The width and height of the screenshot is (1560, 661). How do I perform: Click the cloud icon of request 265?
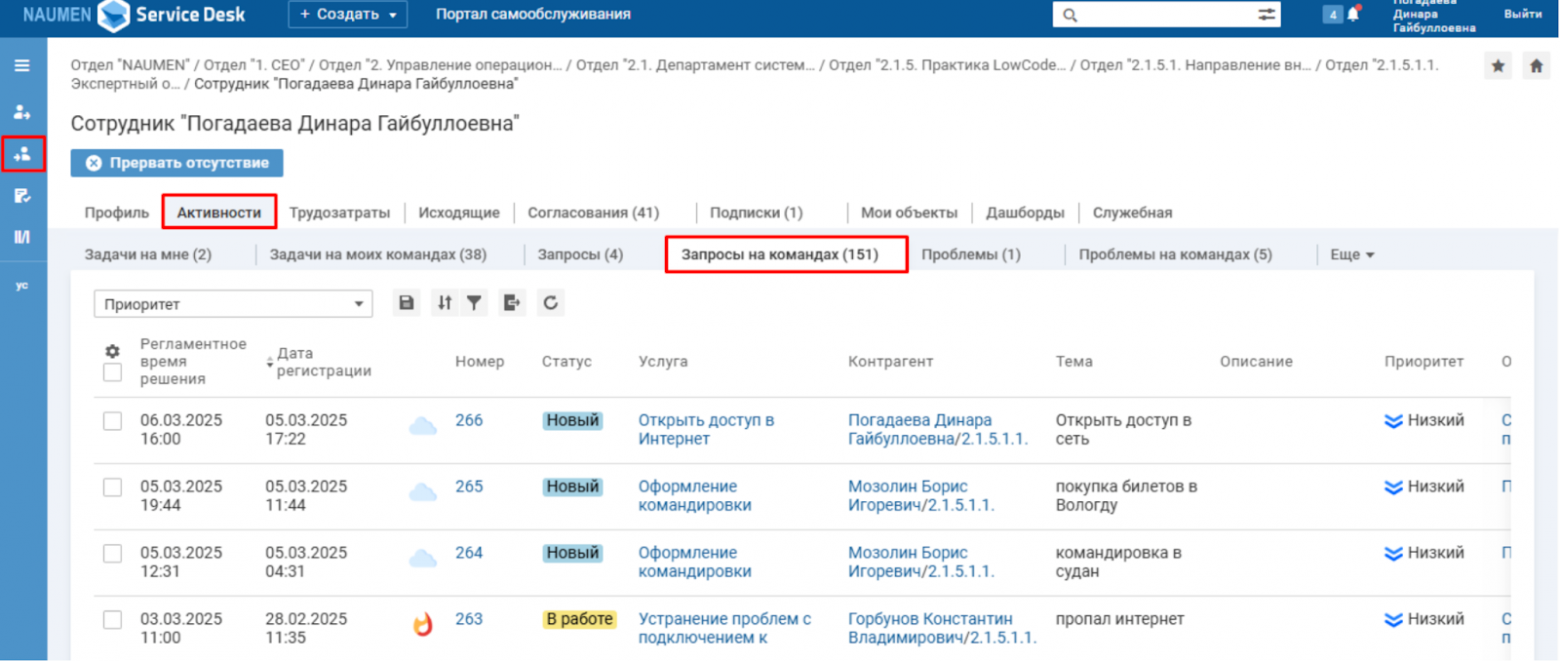point(423,493)
